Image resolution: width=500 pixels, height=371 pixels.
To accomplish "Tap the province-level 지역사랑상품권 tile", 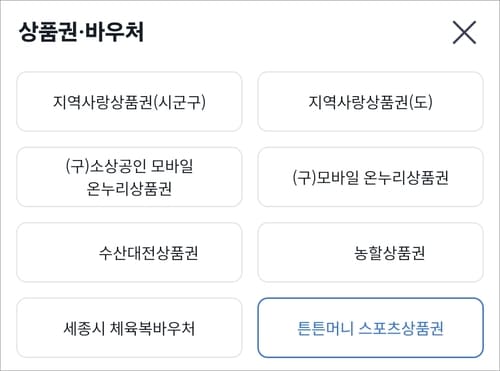I will point(370,102).
